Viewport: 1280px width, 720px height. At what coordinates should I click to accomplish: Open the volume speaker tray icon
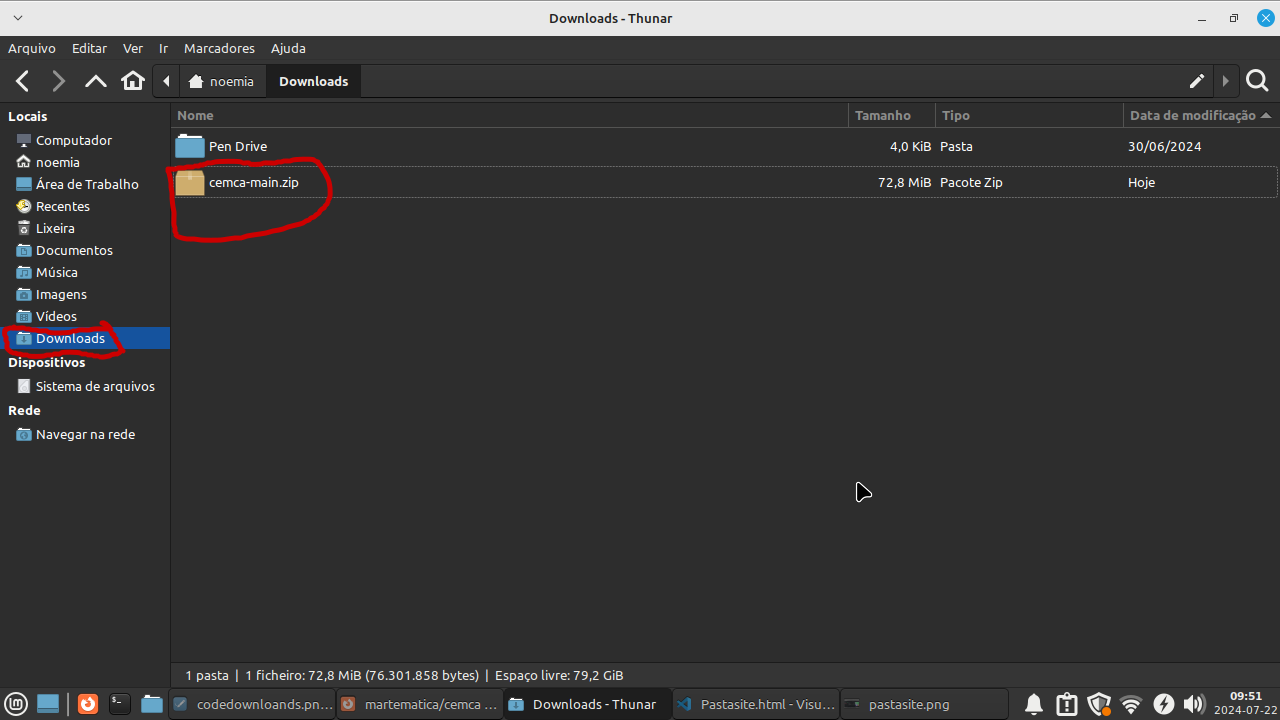tap(1193, 704)
